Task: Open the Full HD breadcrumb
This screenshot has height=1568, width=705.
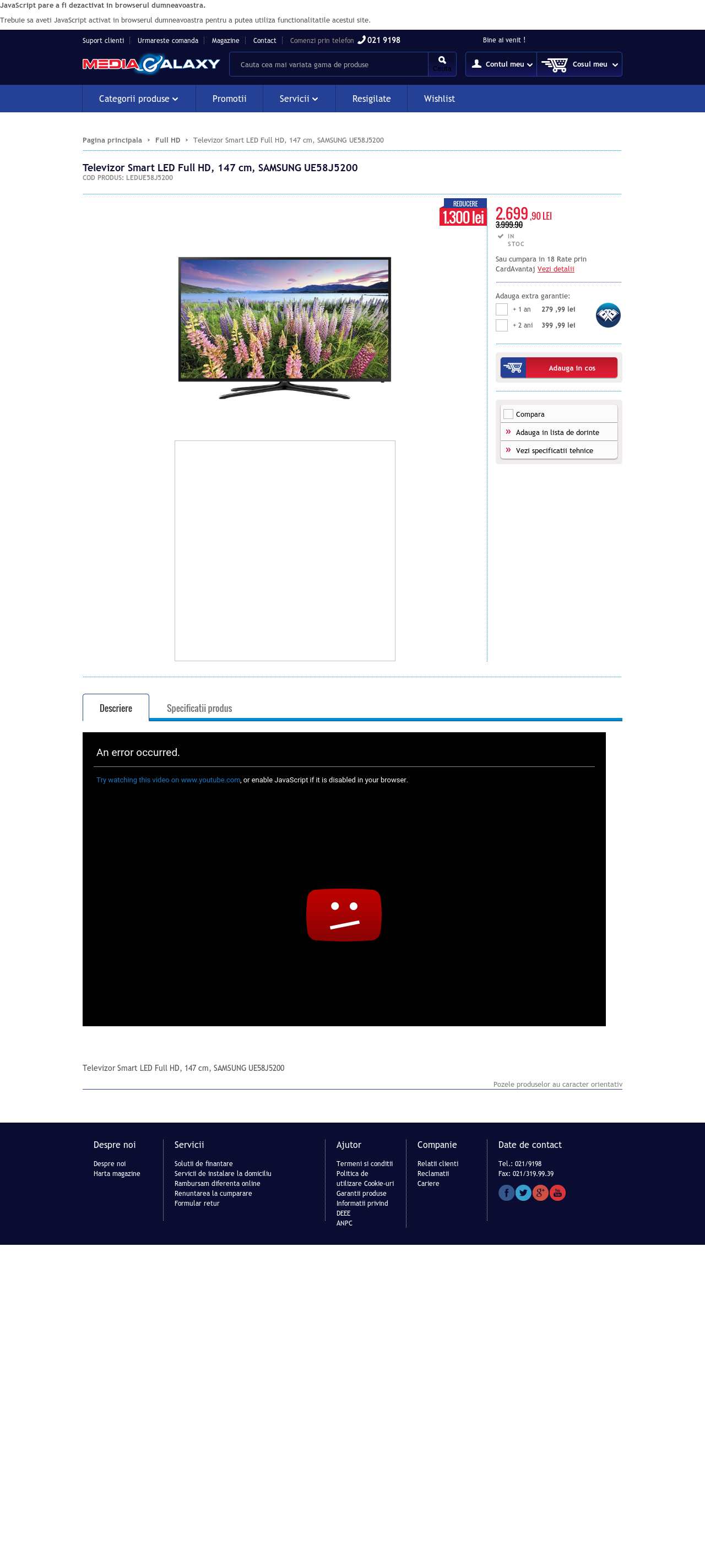Action: [167, 140]
